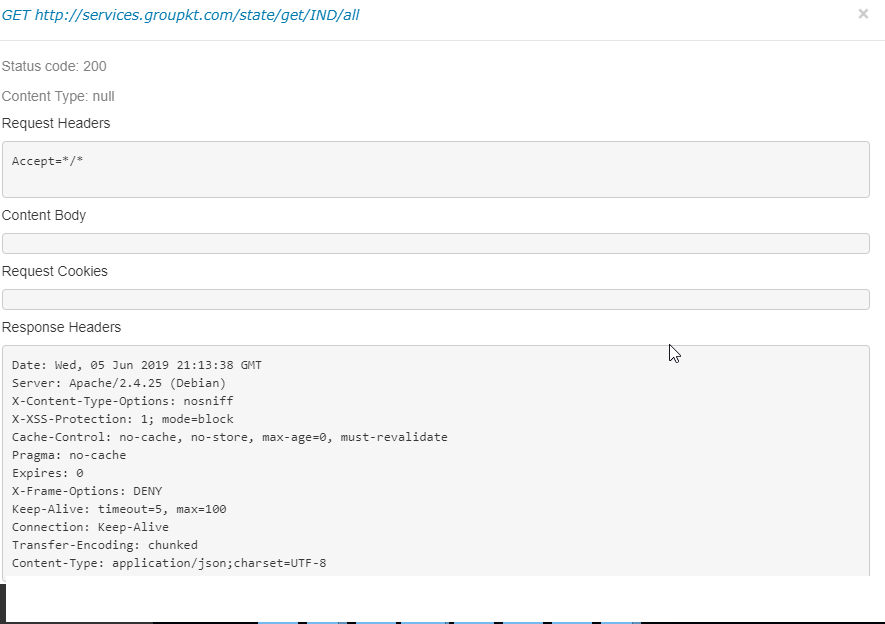Click the Content-Type: application/json header line
The width and height of the screenshot is (885, 624).
(169, 563)
